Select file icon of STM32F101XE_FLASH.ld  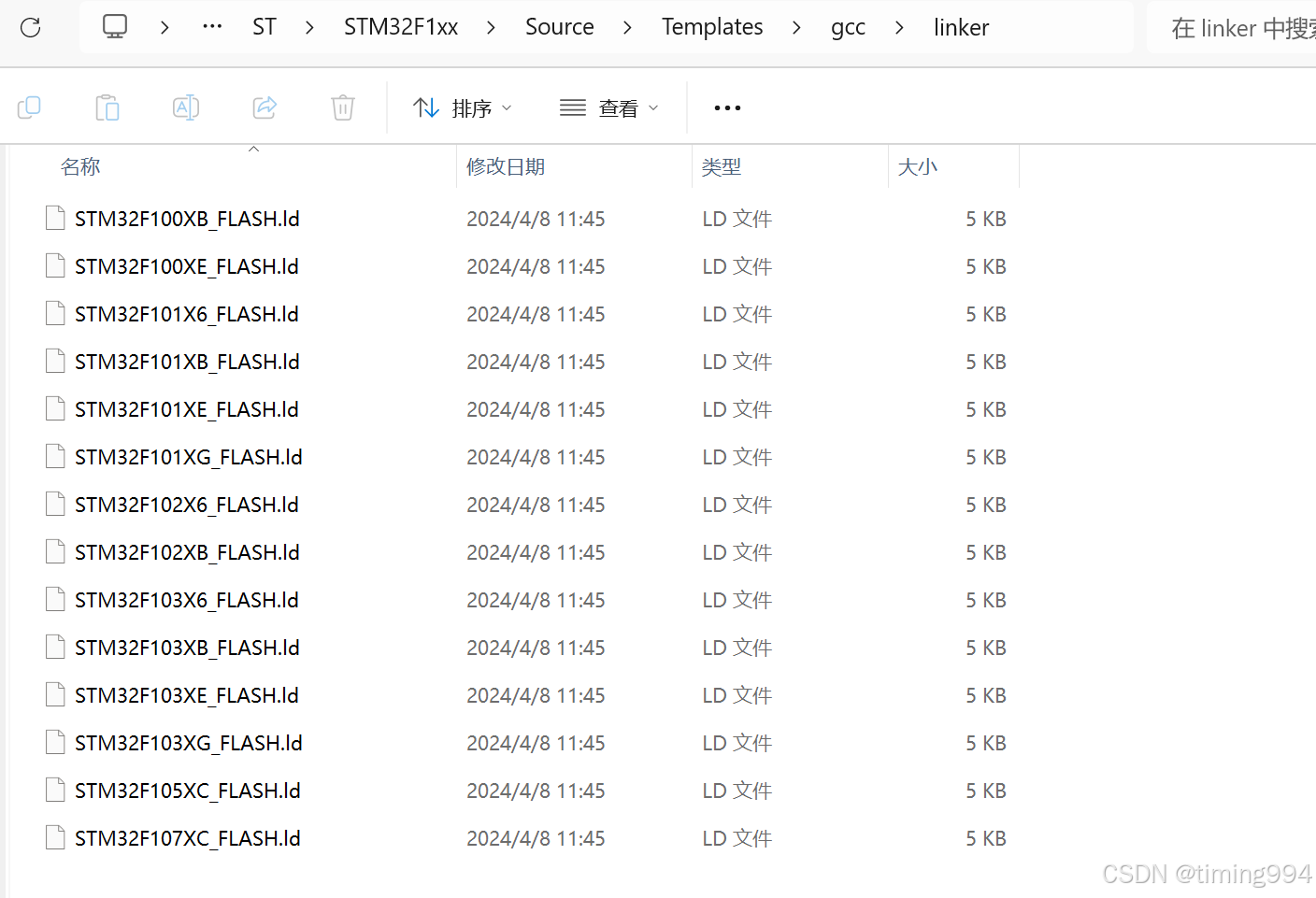[55, 409]
